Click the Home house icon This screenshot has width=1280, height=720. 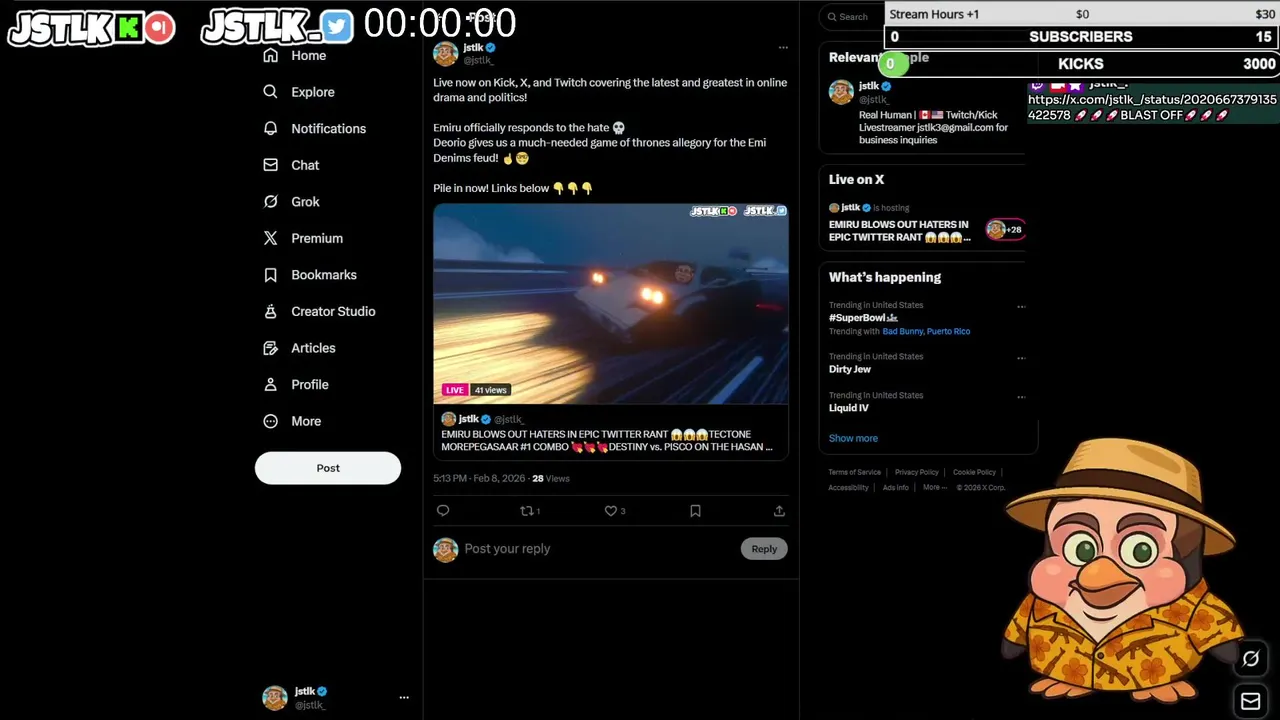point(270,56)
